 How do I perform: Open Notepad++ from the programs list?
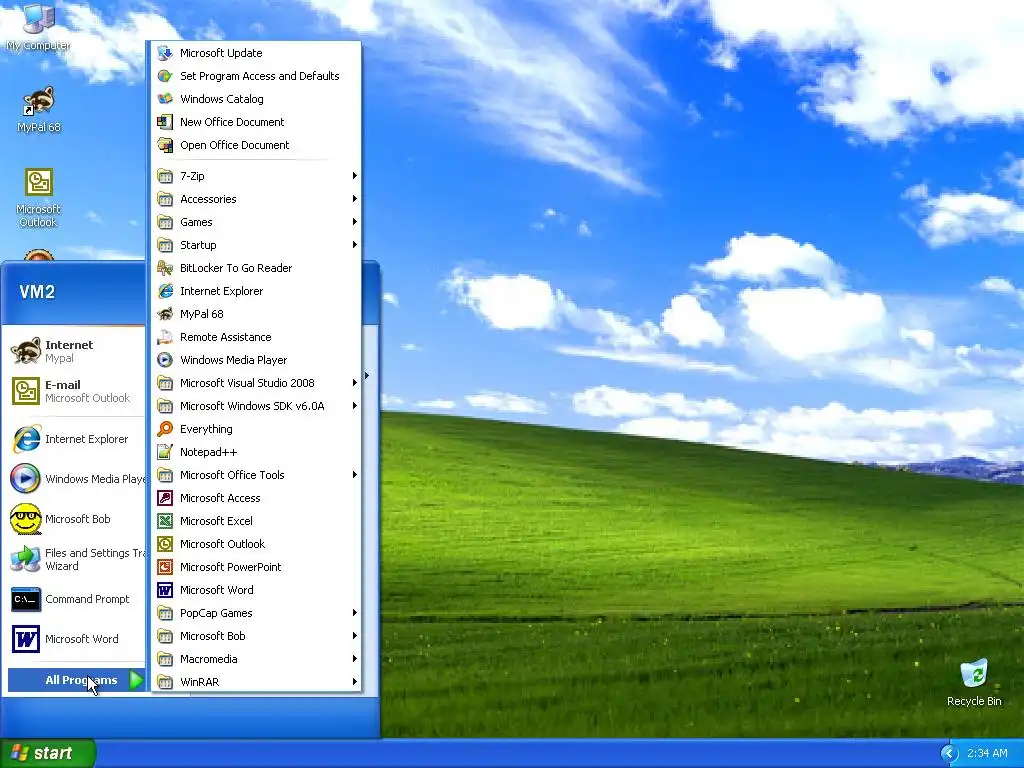pyautogui.click(x=256, y=452)
